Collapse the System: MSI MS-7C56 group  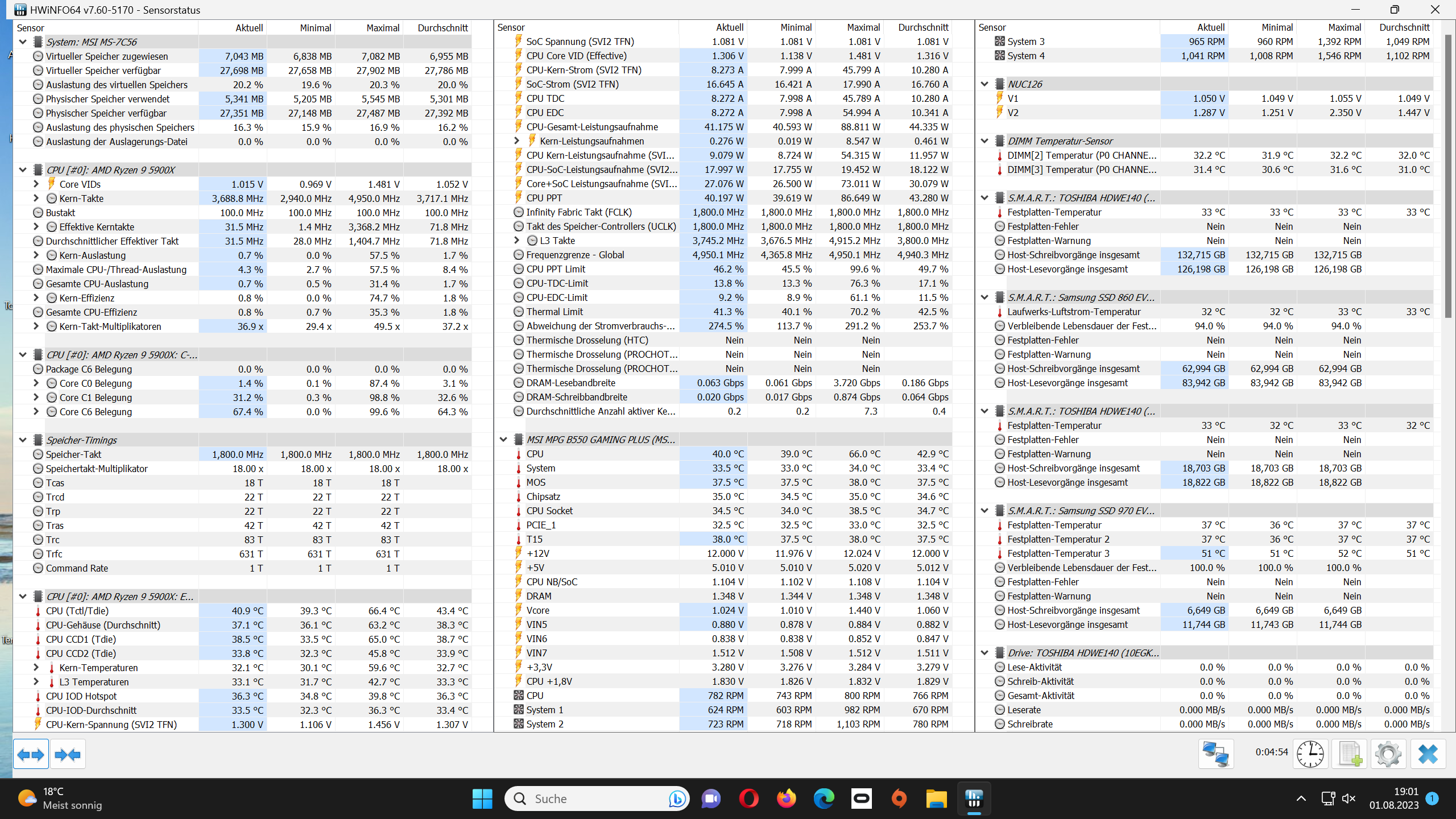click(x=23, y=42)
